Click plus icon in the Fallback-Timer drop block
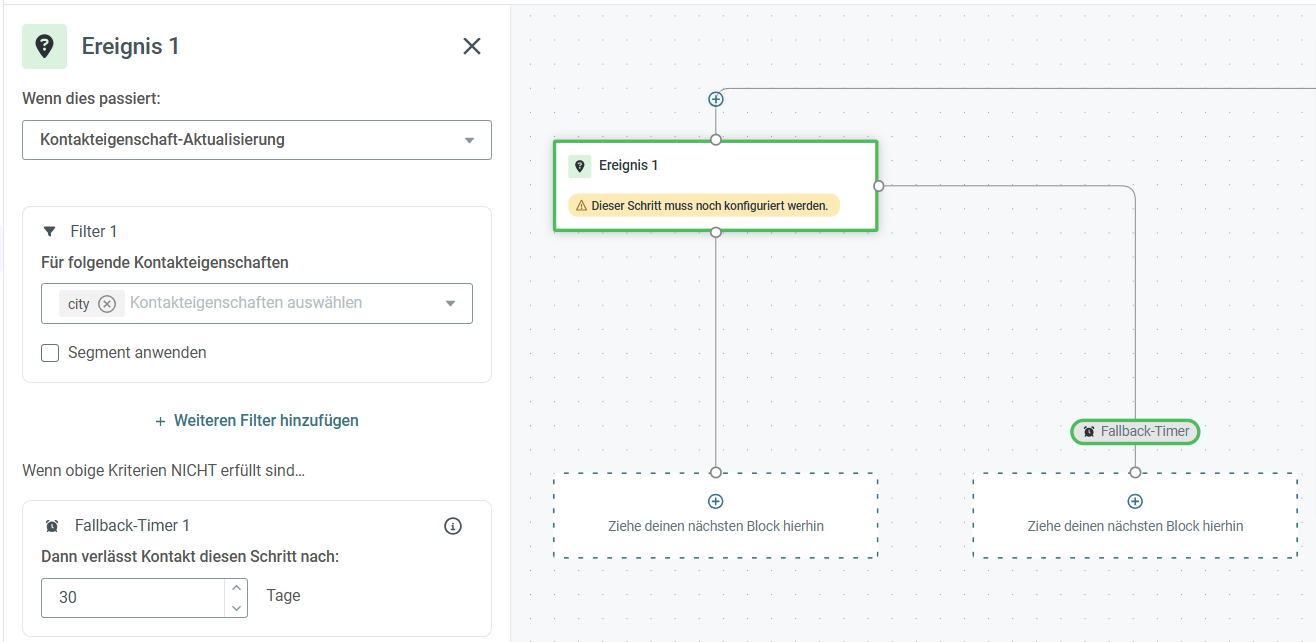 click(x=1135, y=502)
